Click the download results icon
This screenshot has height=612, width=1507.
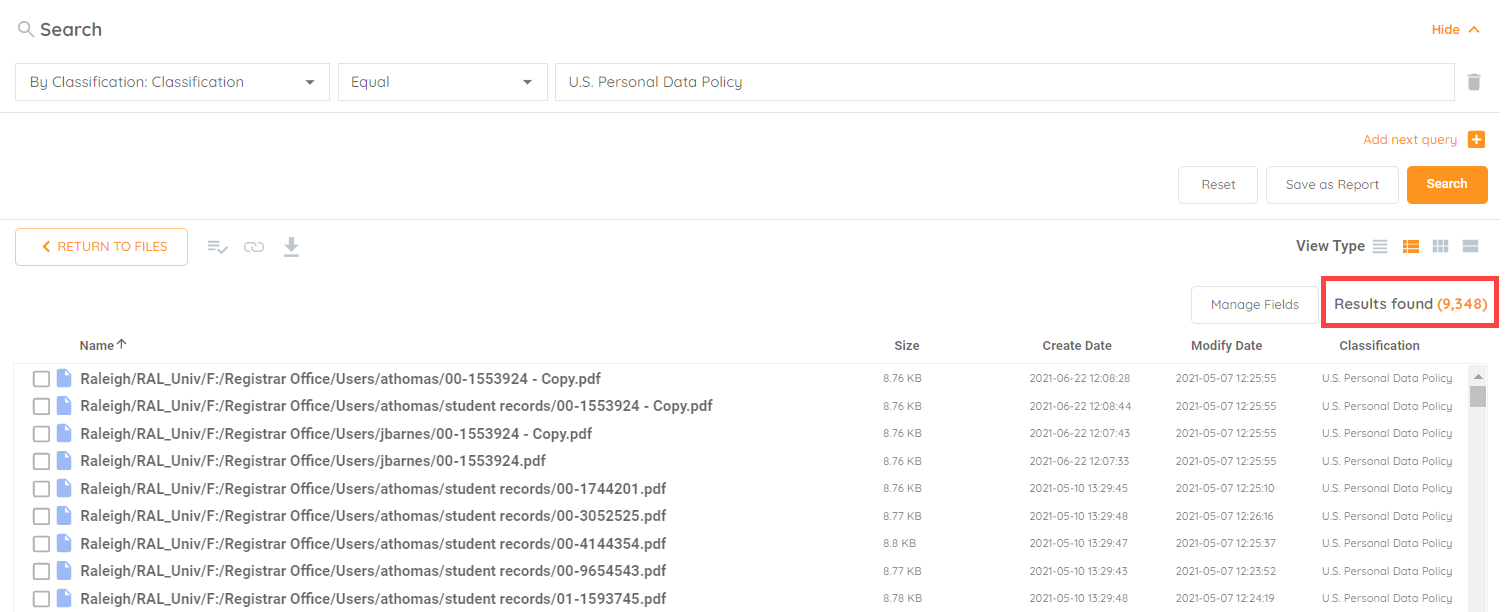pos(291,246)
